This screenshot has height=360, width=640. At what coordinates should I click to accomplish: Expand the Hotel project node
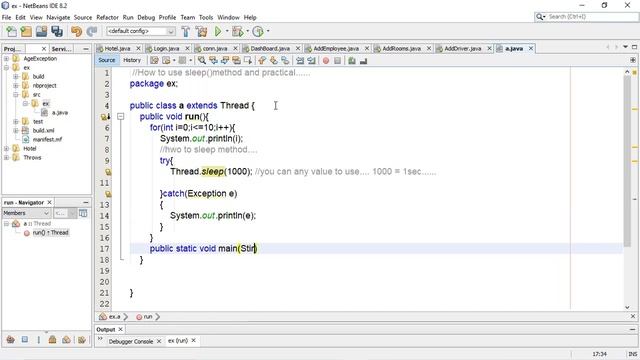pos(6,149)
